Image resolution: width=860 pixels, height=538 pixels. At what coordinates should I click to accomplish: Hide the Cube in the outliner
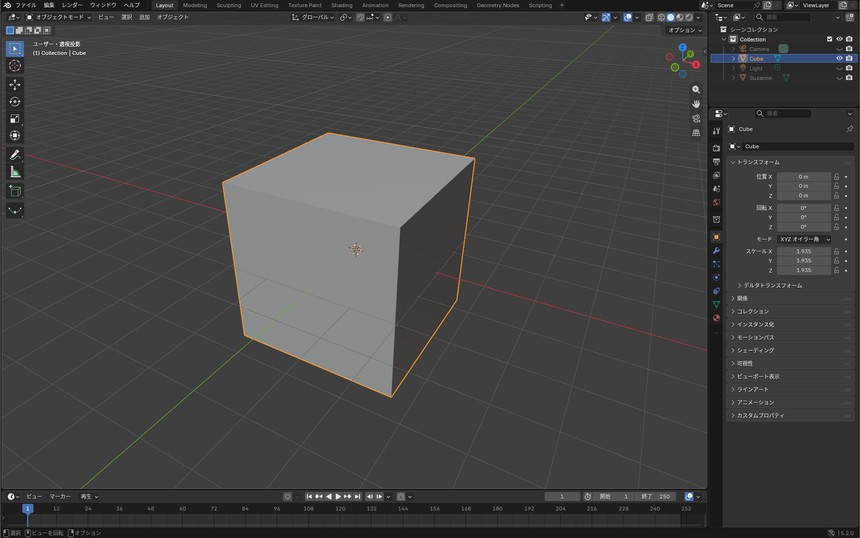pos(839,58)
